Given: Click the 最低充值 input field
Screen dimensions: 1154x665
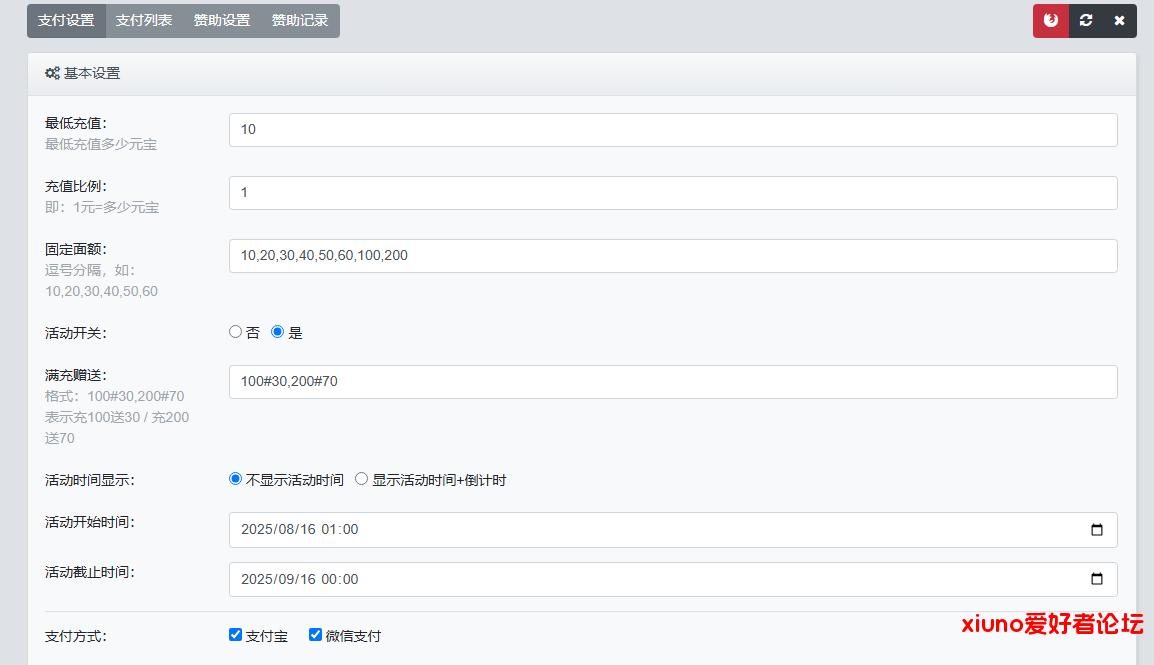Looking at the screenshot, I should click(673, 130).
